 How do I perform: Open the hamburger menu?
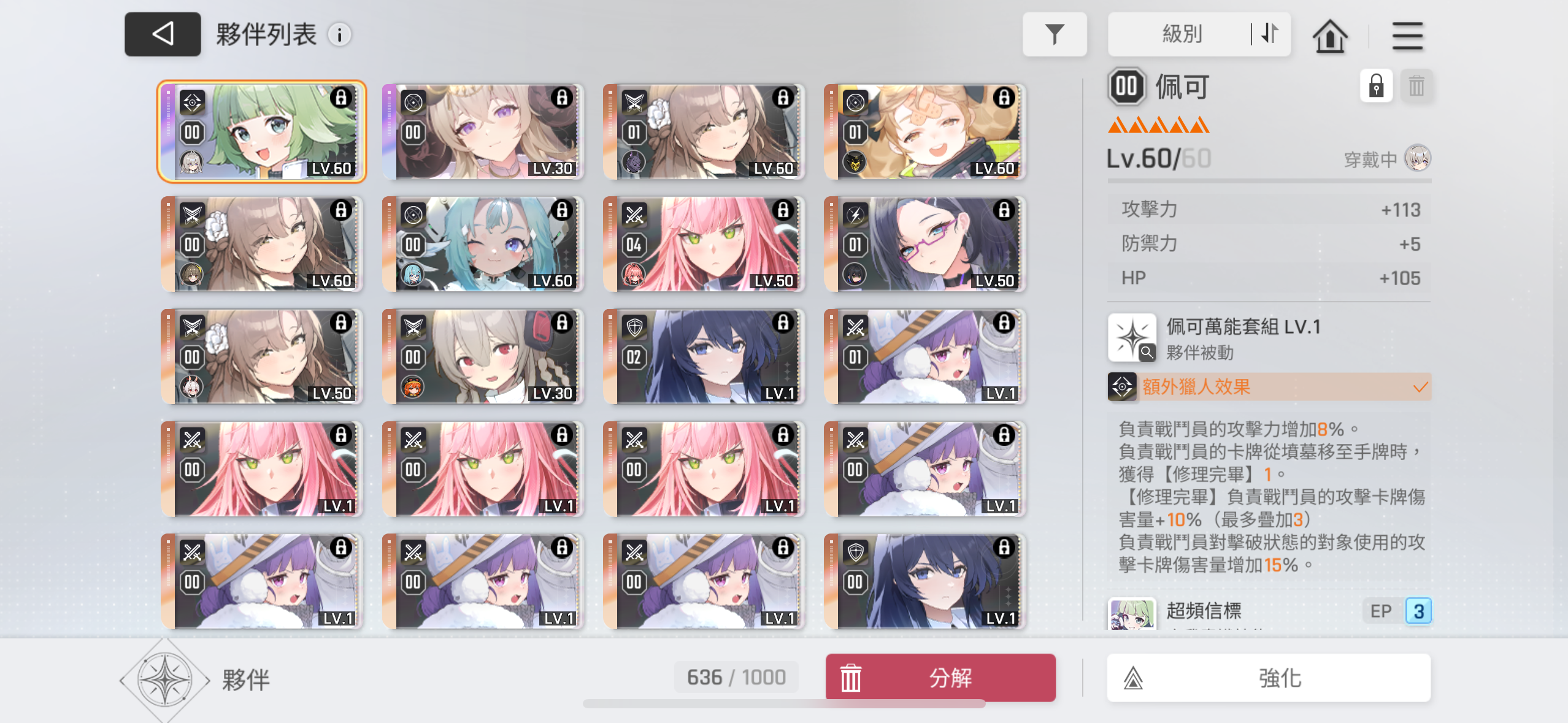click(1407, 36)
